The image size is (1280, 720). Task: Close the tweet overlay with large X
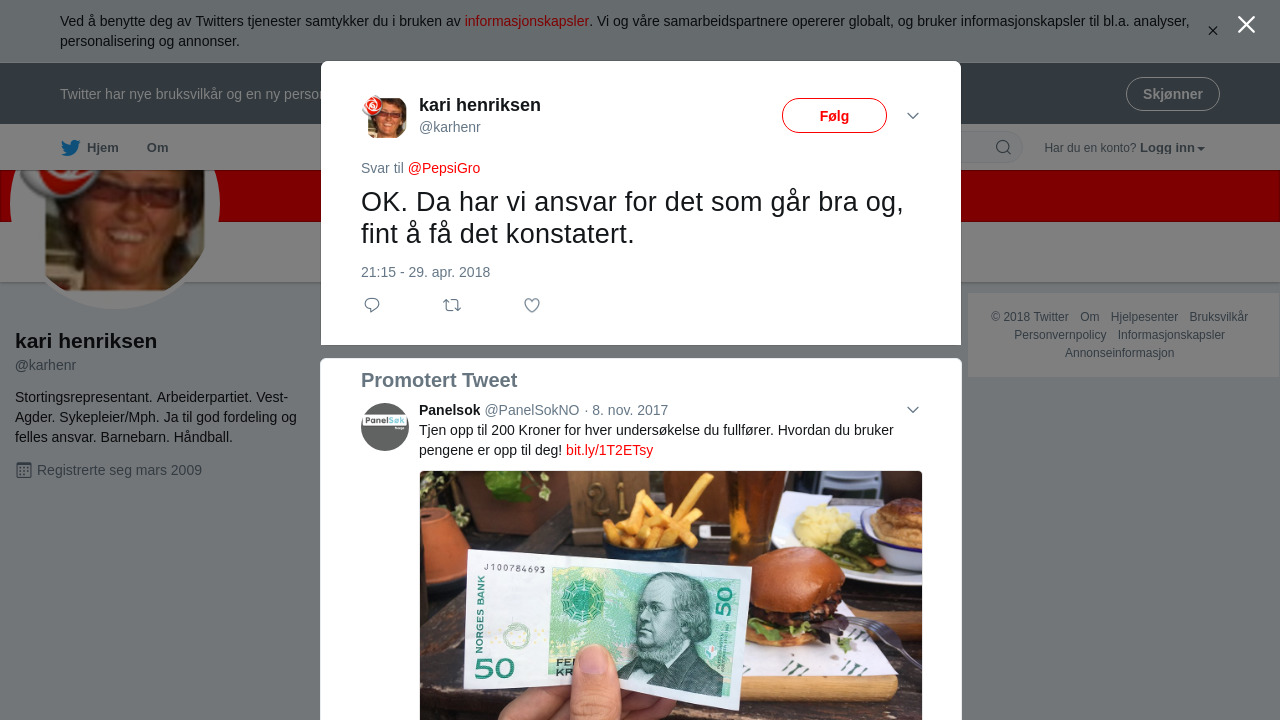click(x=1246, y=25)
